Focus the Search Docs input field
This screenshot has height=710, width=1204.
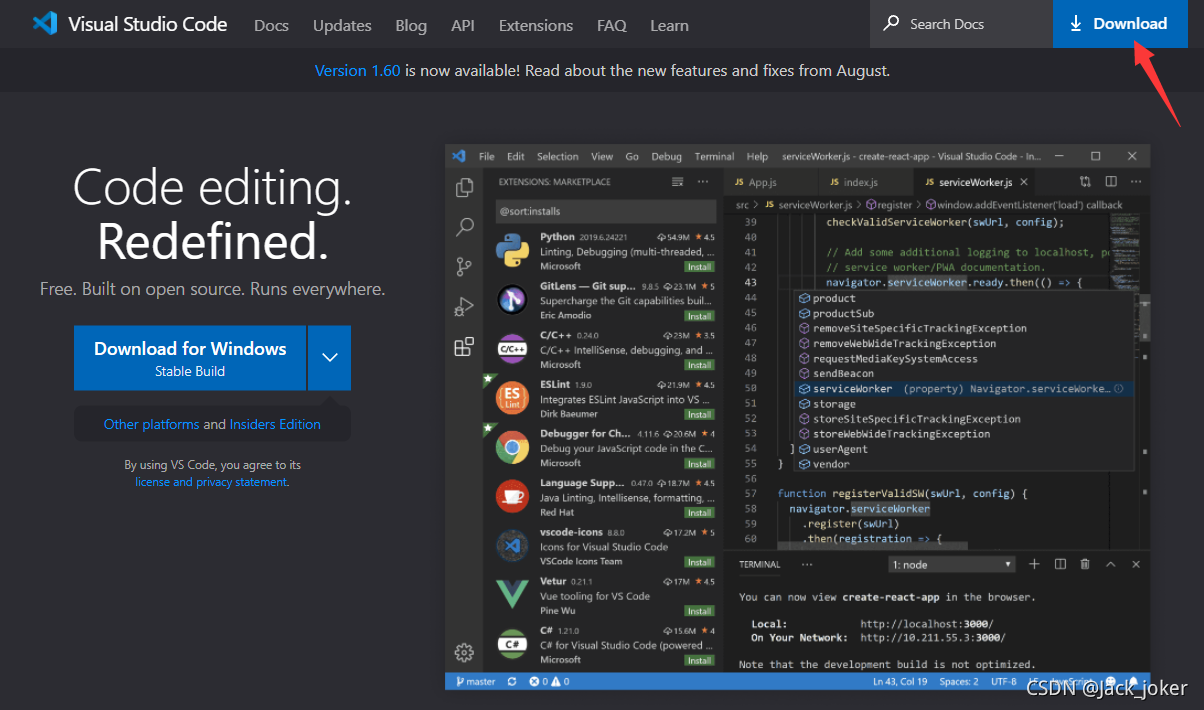pyautogui.click(x=962, y=24)
